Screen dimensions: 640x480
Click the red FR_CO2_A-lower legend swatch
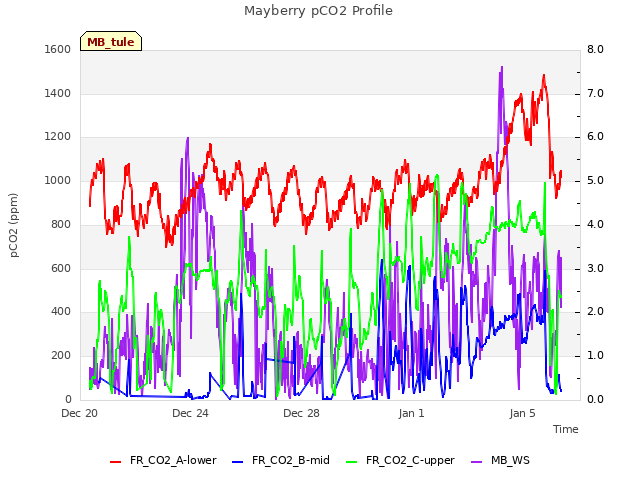tap(116, 462)
